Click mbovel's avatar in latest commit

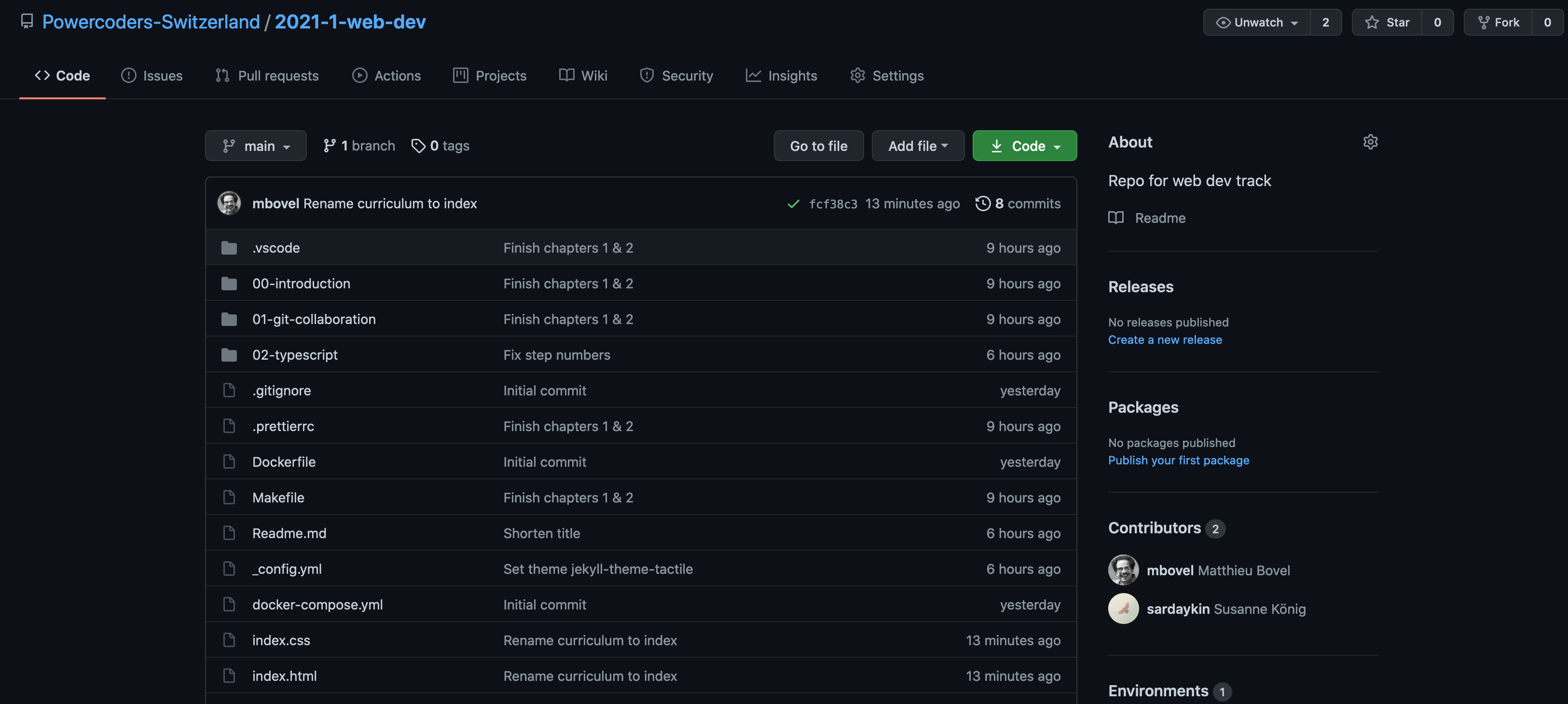229,203
